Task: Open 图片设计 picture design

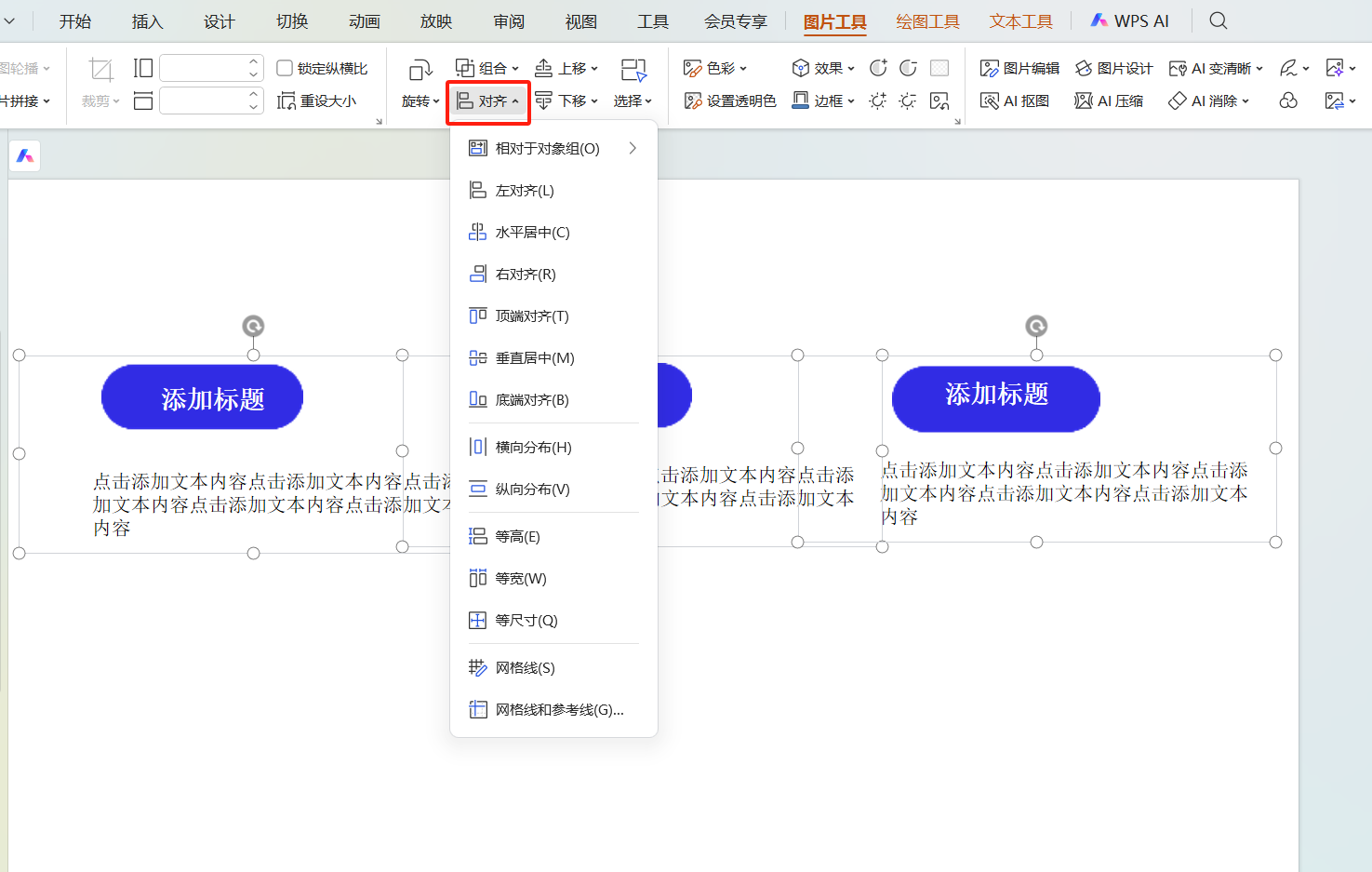Action: pos(1113,67)
